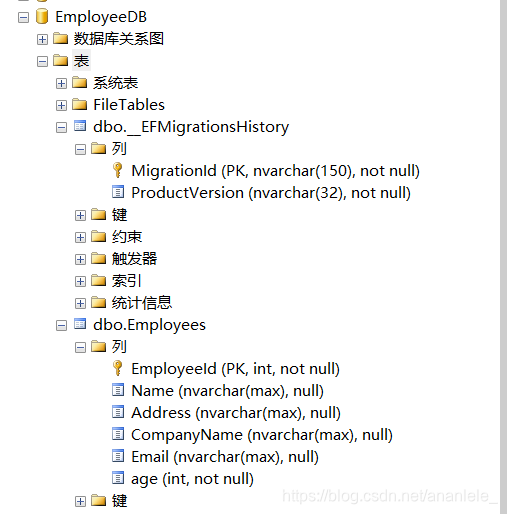Click the CompanyName column icon
507x514 pixels.
(x=118, y=434)
